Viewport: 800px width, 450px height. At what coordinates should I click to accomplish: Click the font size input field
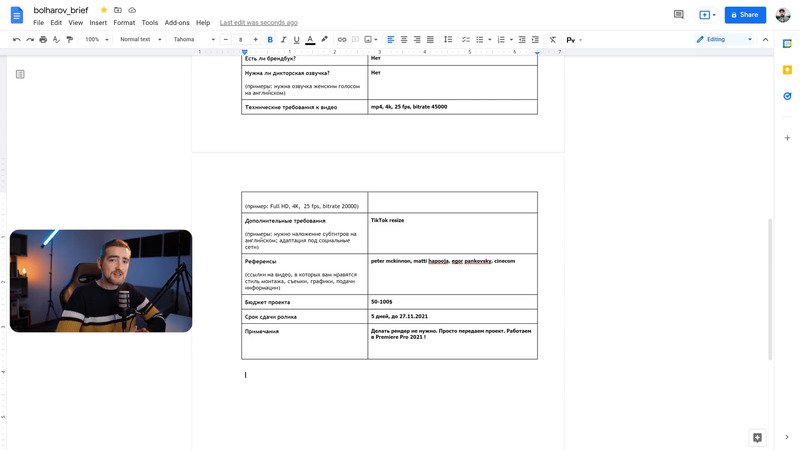[241, 39]
